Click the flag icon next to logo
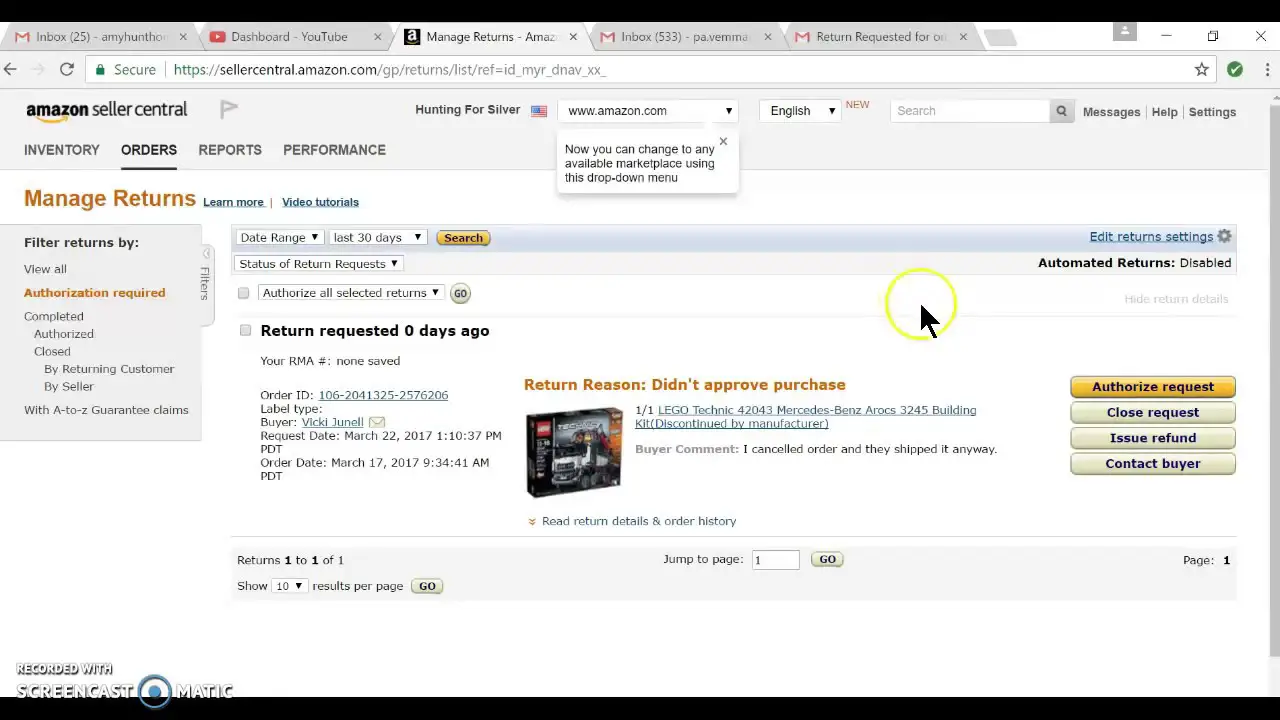The width and height of the screenshot is (1280, 720). [228, 109]
